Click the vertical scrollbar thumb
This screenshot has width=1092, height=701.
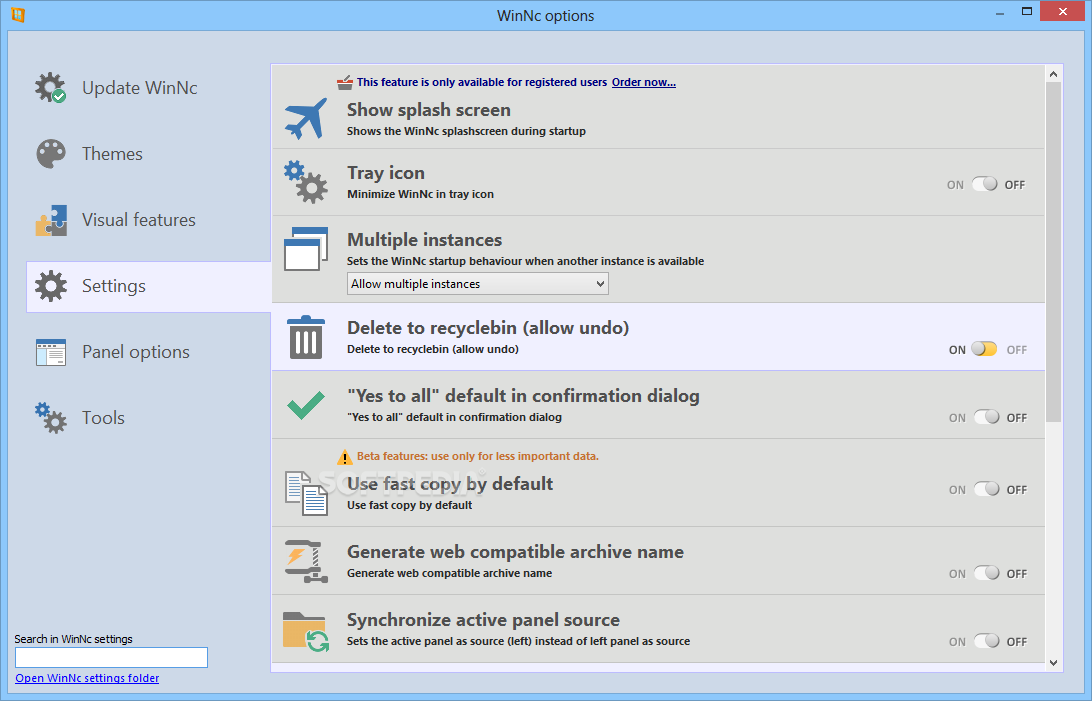click(1053, 252)
